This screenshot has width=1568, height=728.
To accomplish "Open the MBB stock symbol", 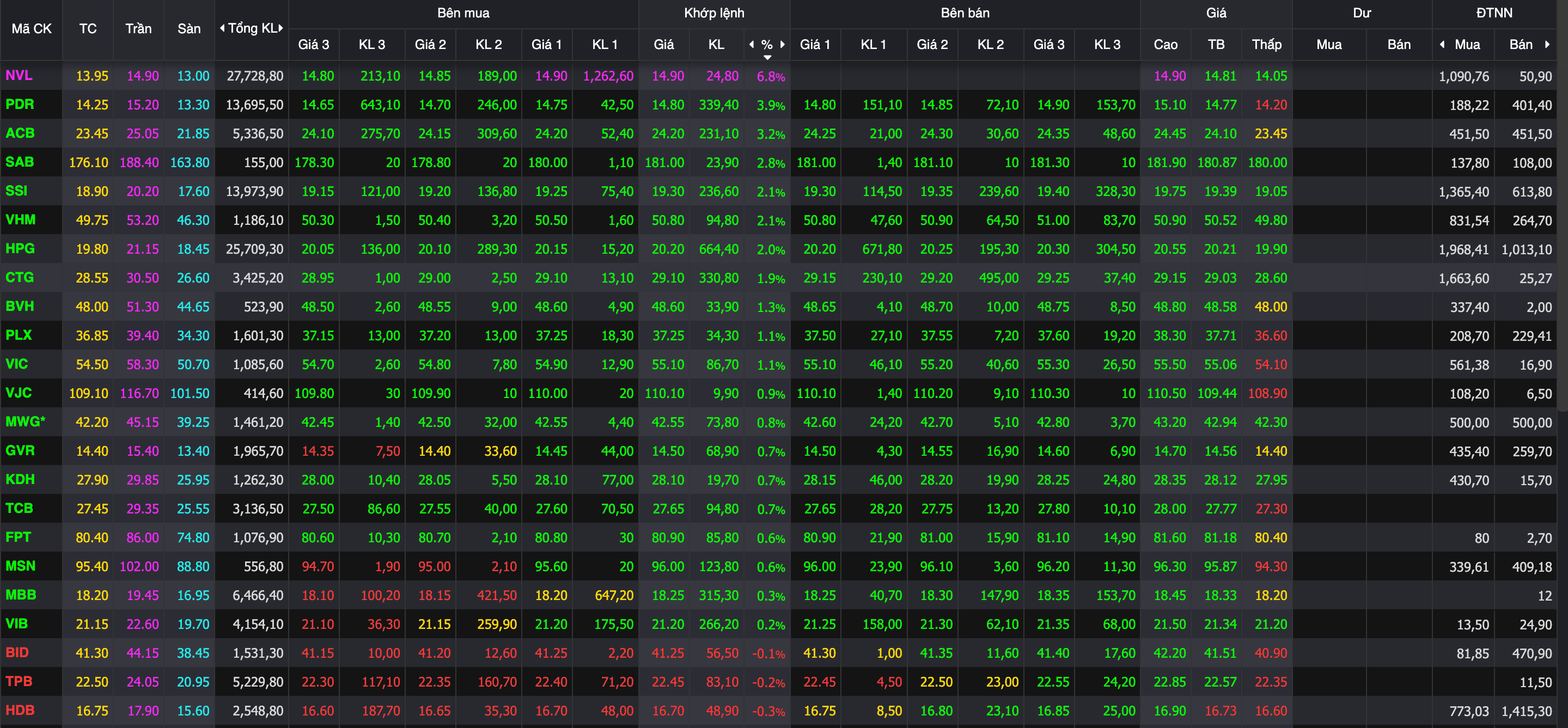I will (x=21, y=595).
